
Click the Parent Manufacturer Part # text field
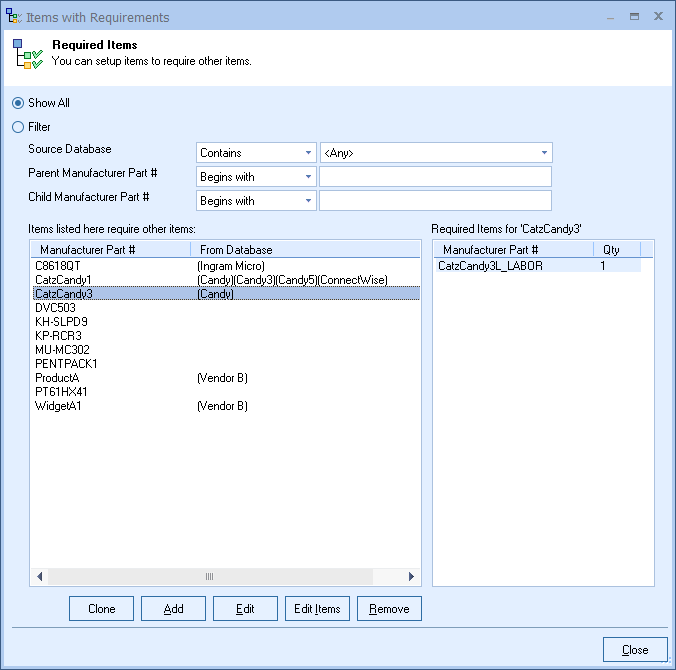coord(435,177)
